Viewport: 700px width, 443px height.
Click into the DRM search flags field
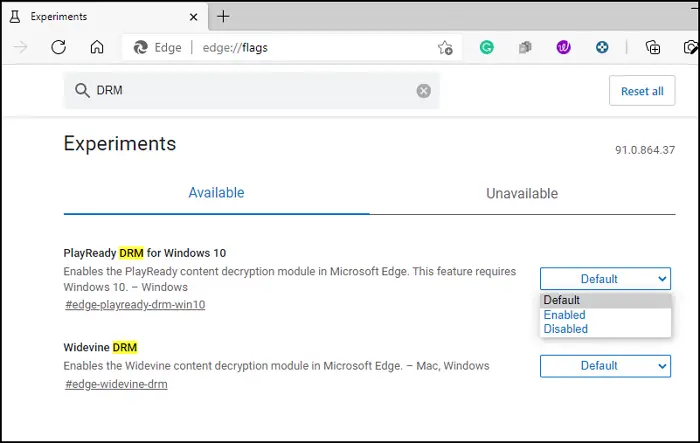coord(251,91)
